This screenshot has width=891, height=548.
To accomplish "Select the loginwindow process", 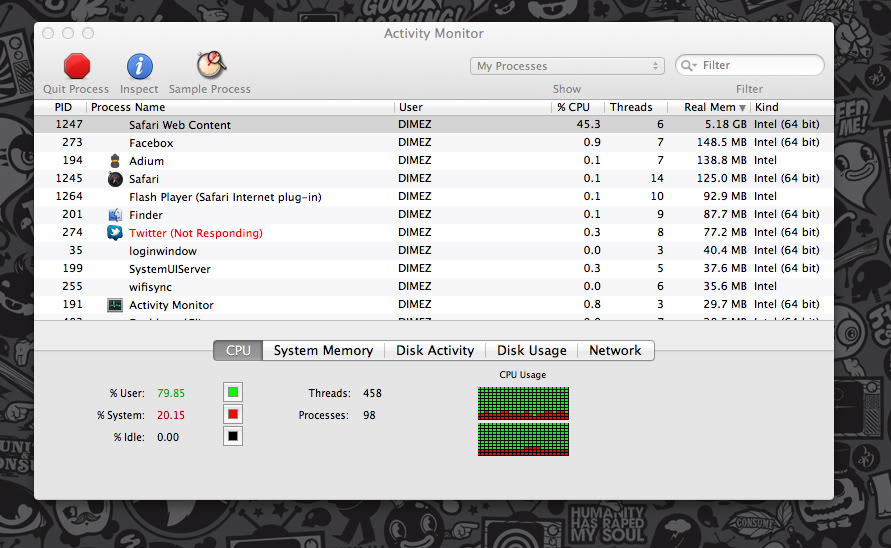I will pos(163,251).
